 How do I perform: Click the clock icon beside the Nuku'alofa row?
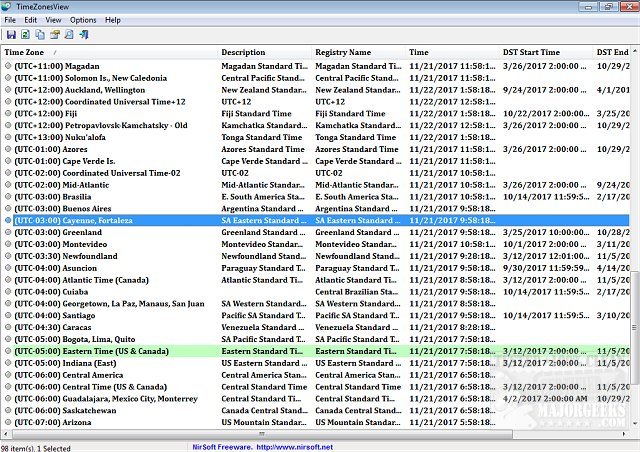(x=8, y=137)
